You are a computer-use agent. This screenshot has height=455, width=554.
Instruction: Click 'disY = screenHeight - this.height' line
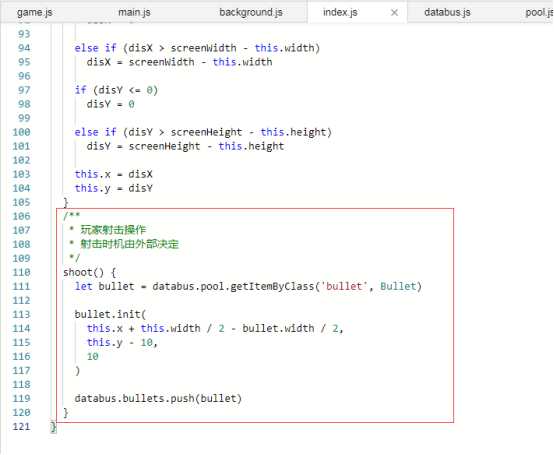pos(185,146)
